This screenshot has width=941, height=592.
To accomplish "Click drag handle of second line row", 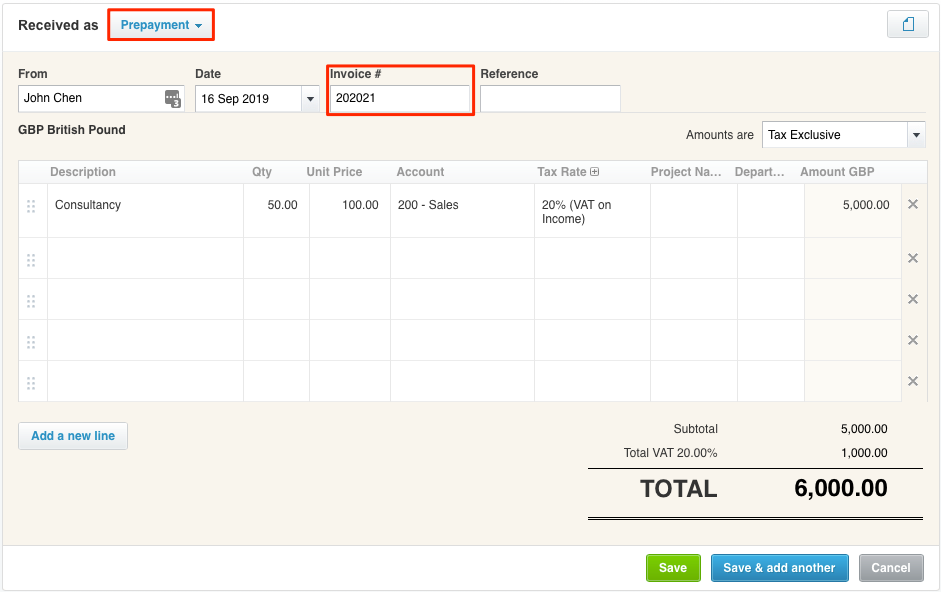I will point(31,260).
